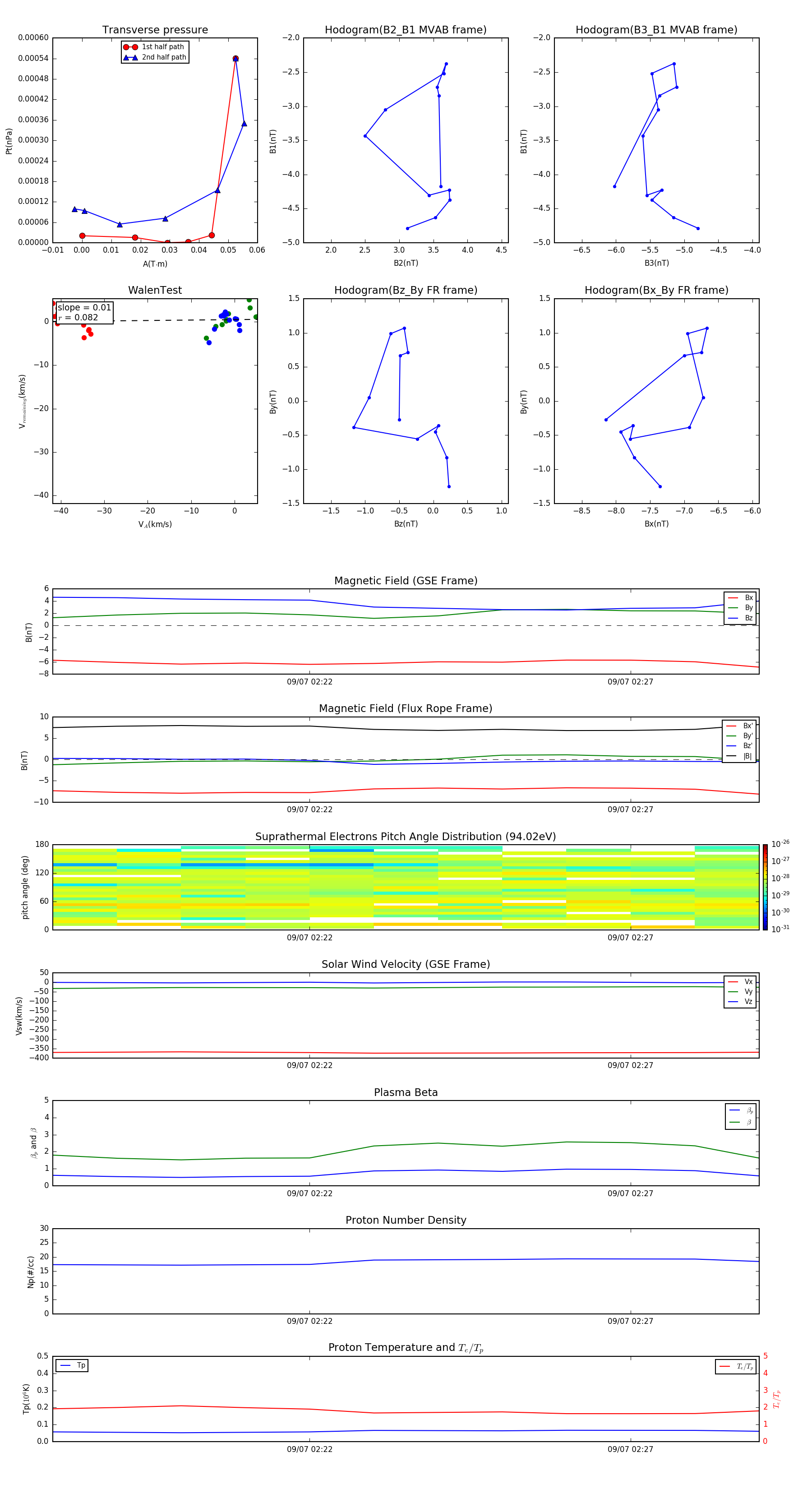This screenshot has width=812, height=1489.
Task: Click 'Bx' legend entry in GSE magnetic field panel
Action: pyautogui.click(x=741, y=598)
